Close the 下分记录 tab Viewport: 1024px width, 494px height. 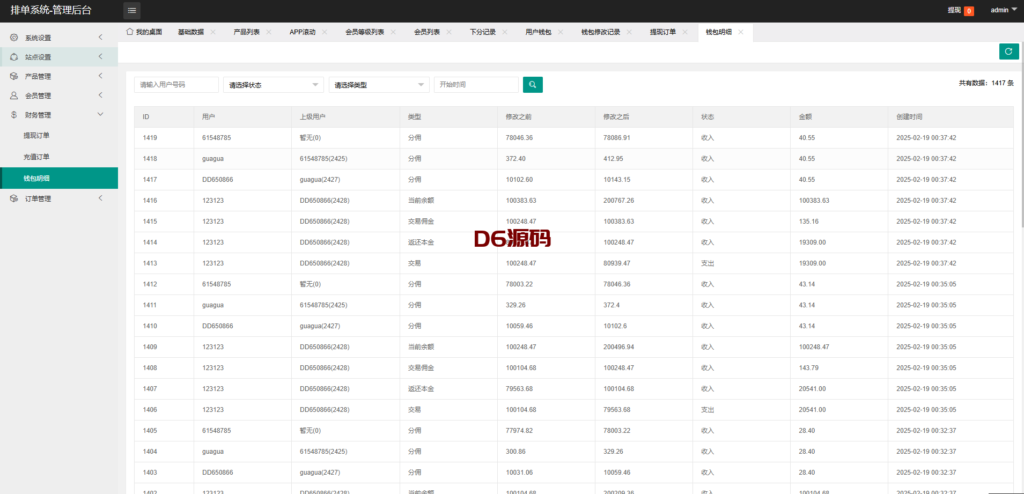click(505, 32)
